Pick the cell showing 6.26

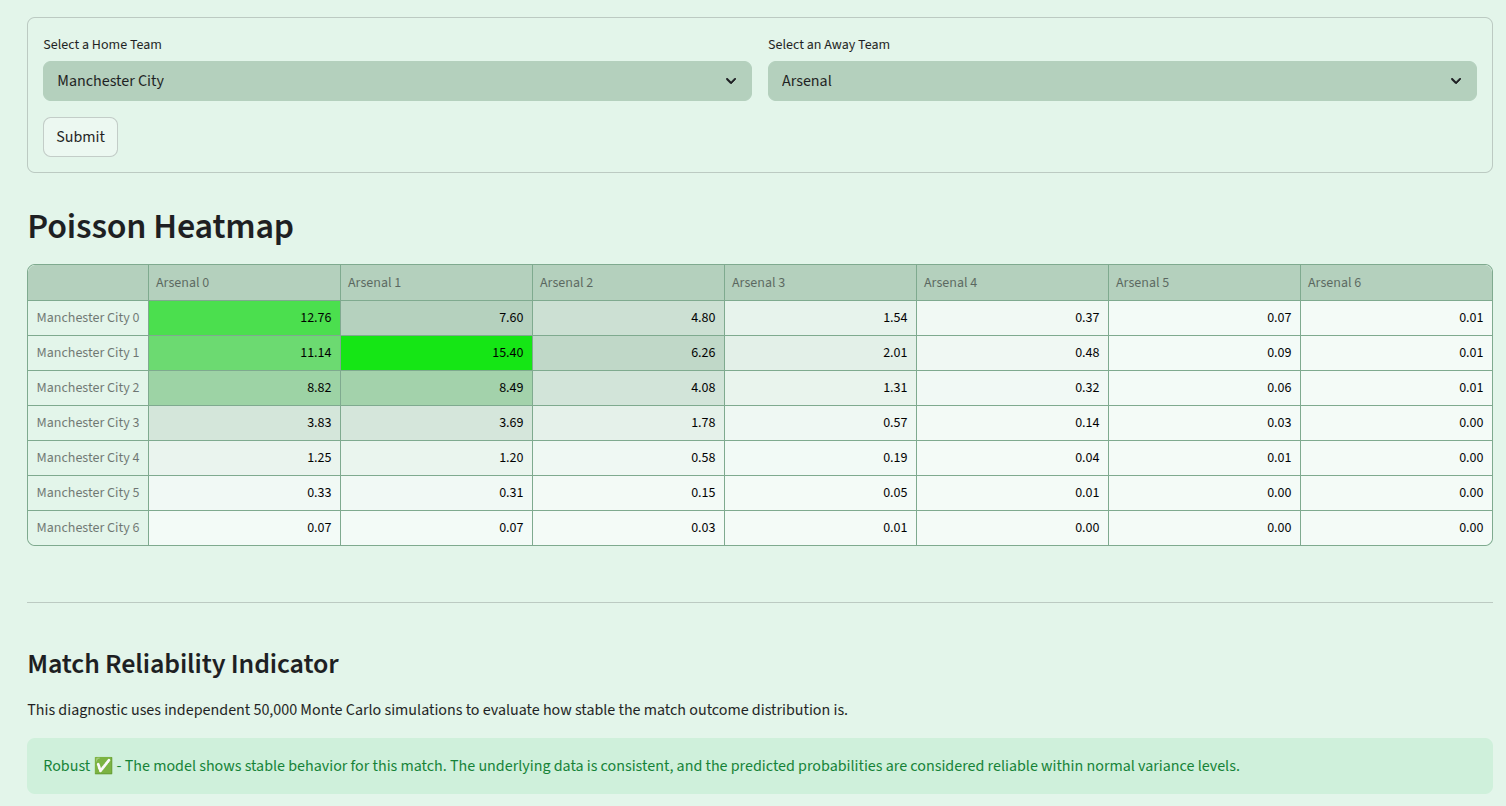pyautogui.click(x=628, y=353)
